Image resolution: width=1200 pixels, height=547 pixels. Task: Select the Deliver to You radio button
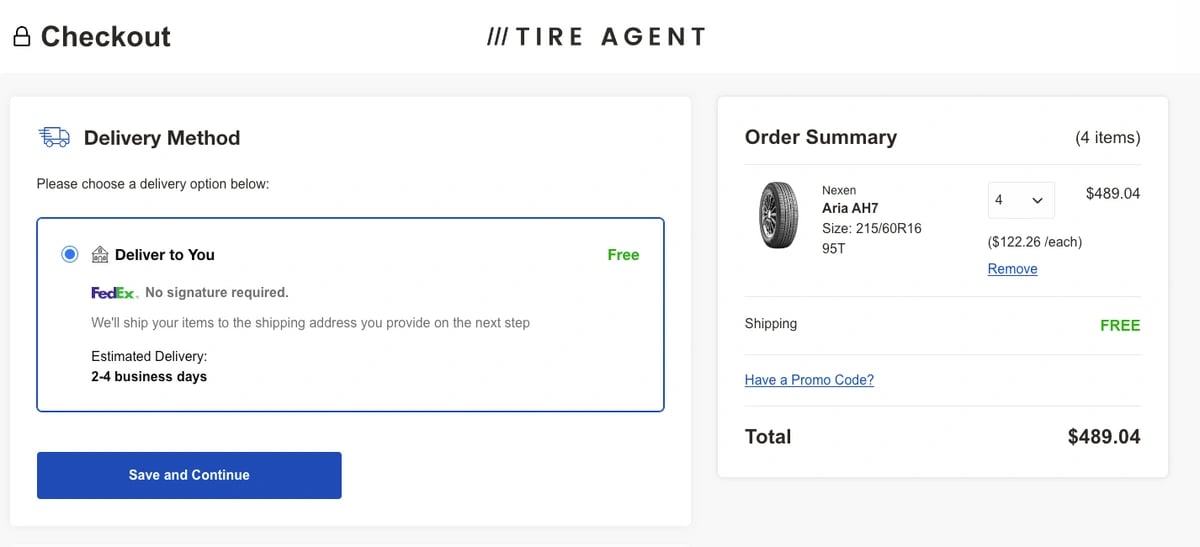69,254
